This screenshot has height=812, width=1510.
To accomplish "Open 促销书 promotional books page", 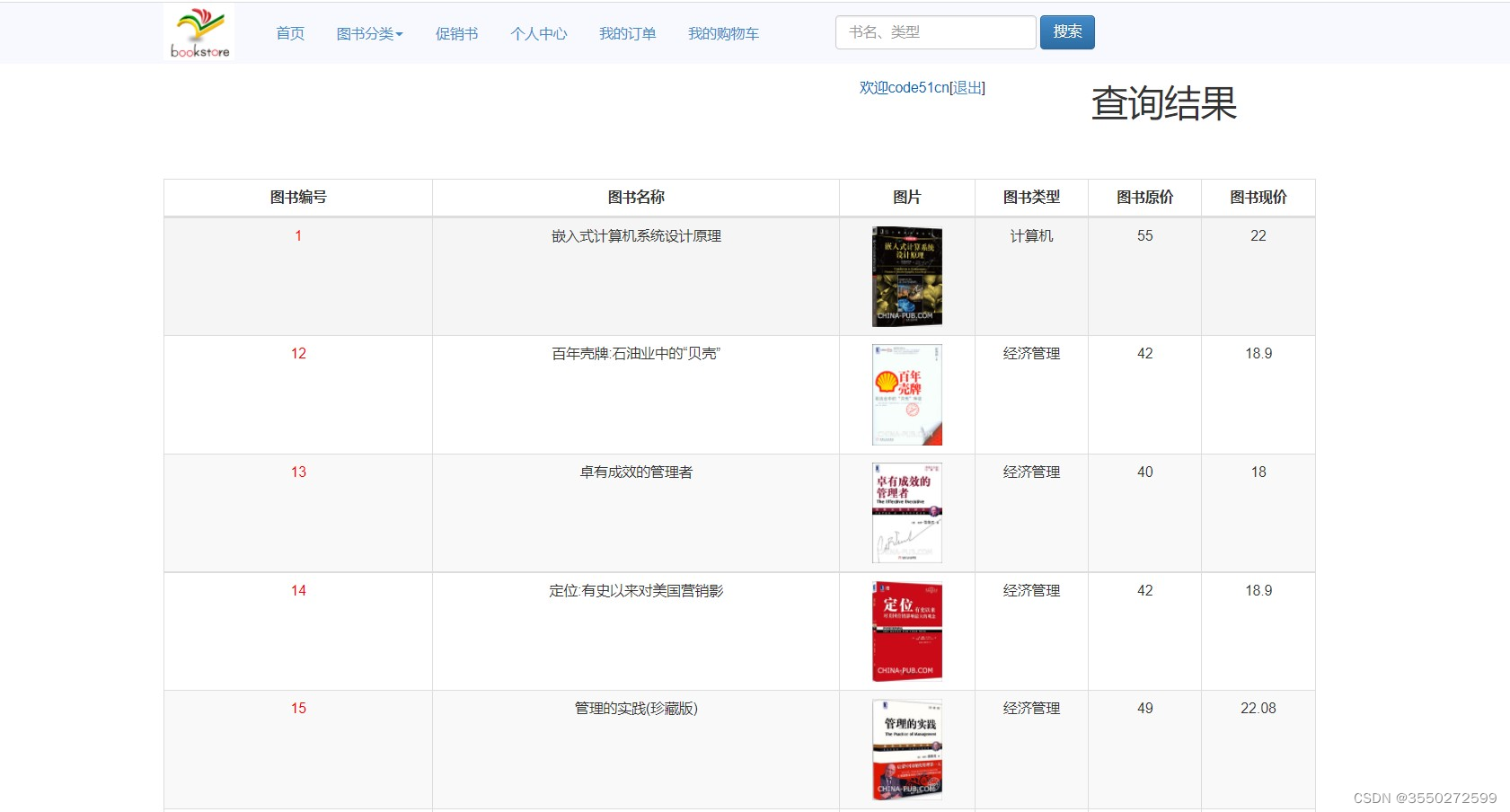I will point(456,32).
